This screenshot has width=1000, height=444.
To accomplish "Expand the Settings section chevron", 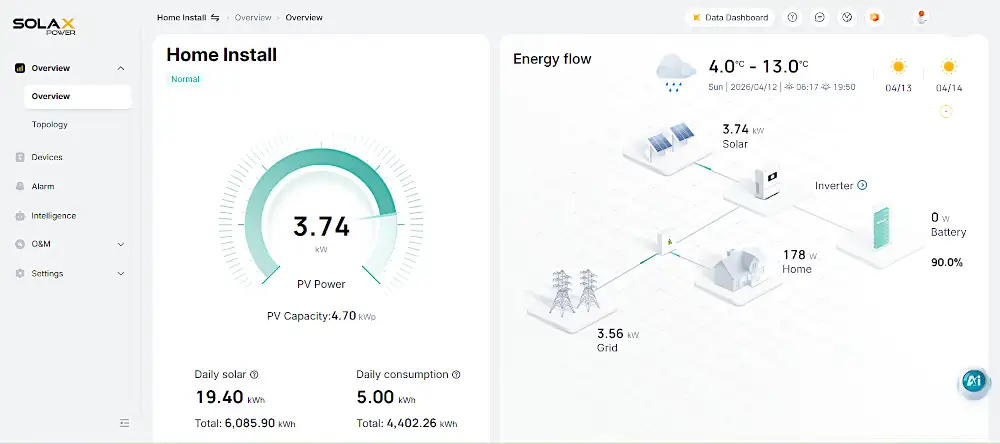I will pos(121,274).
